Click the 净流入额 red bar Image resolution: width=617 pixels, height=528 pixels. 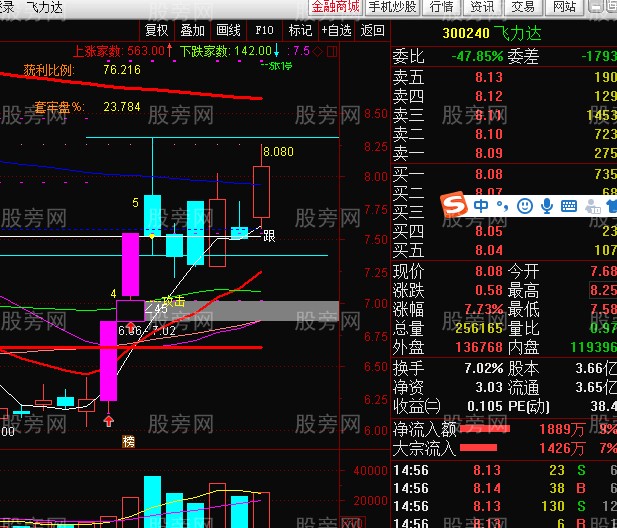(x=485, y=429)
